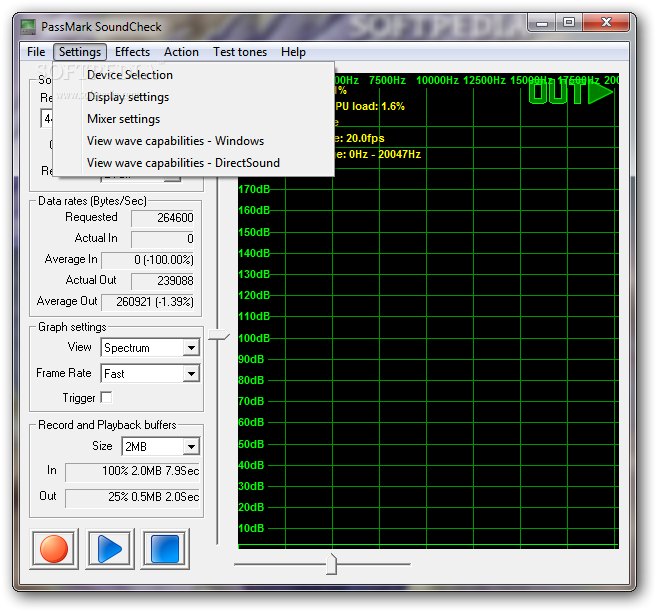Screen dimensions: 657x612
Task: Click the 100dB label on the graph
Action: (x=254, y=338)
